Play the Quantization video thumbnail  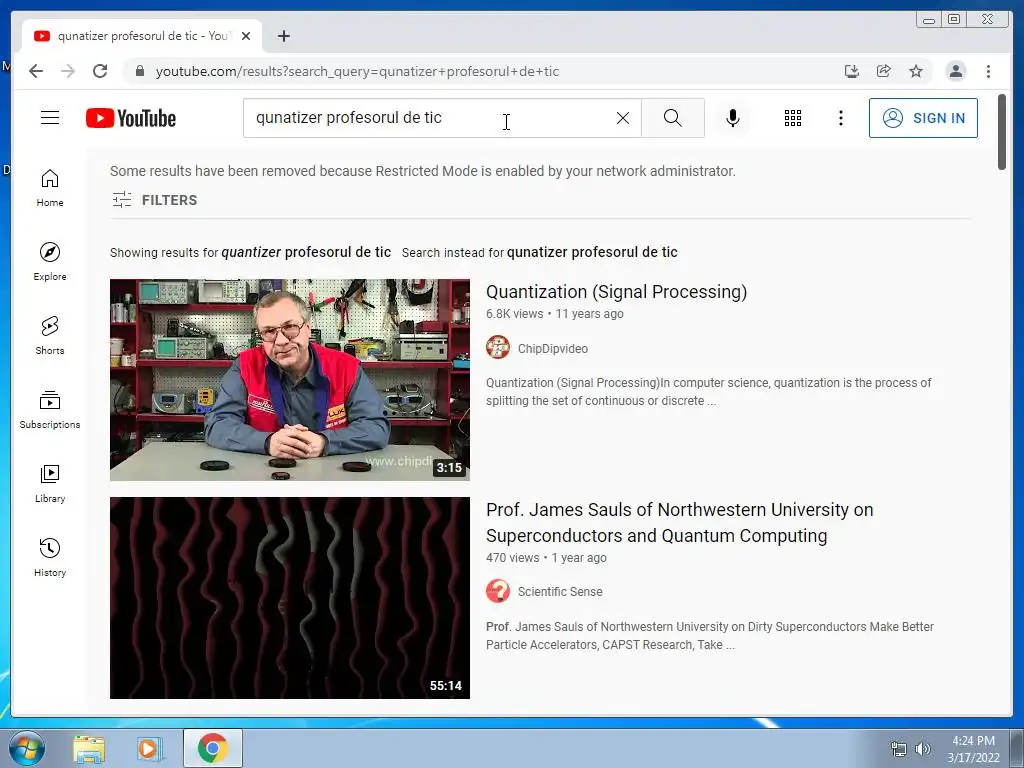click(x=289, y=379)
